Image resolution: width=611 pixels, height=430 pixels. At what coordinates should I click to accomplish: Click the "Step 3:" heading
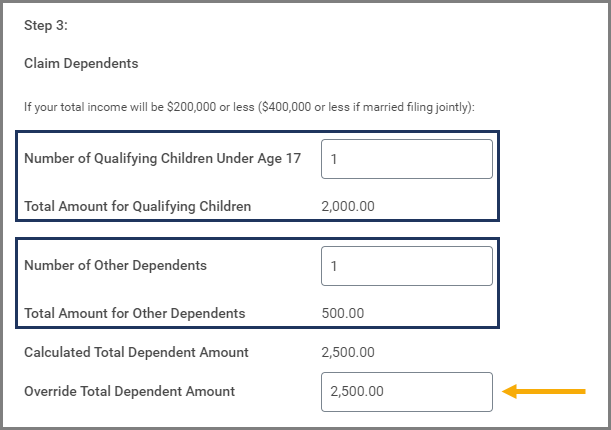coord(46,26)
